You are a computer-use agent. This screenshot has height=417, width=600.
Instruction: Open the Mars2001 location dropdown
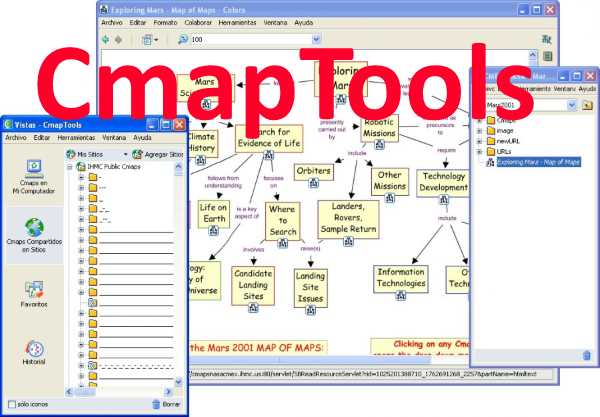(x=572, y=105)
